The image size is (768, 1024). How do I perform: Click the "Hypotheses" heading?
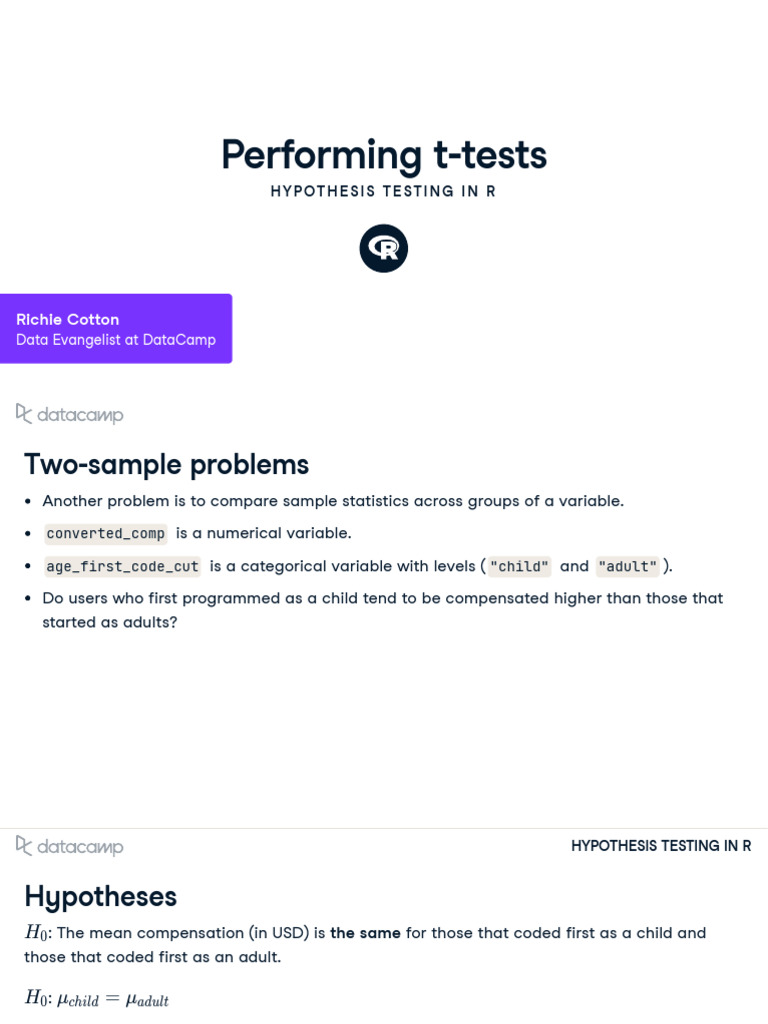tap(100, 896)
